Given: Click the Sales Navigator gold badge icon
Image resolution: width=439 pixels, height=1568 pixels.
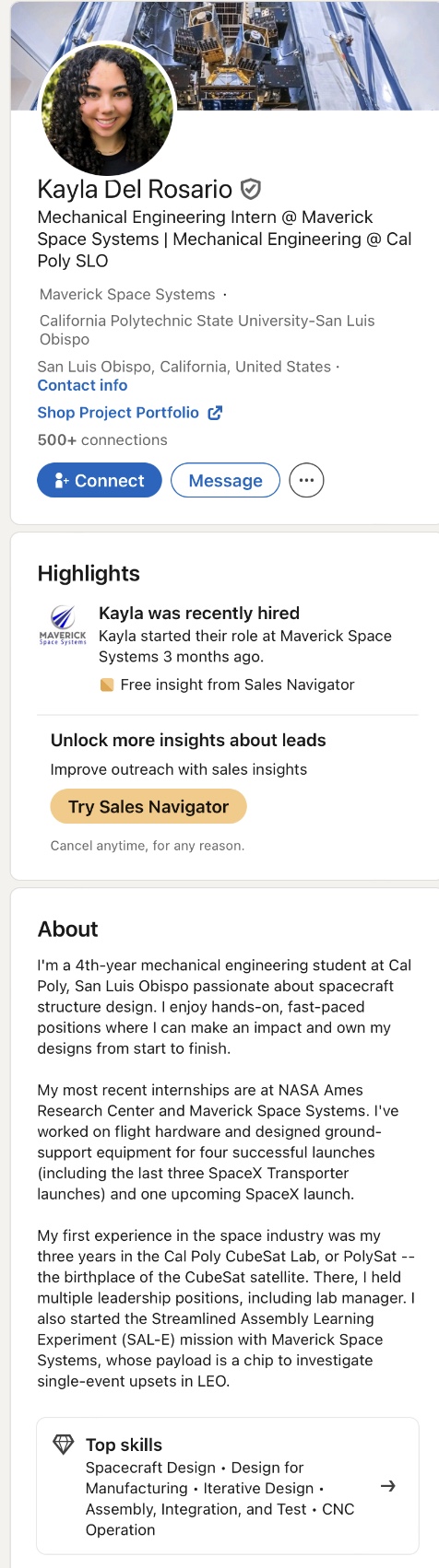Looking at the screenshot, I should click(107, 685).
